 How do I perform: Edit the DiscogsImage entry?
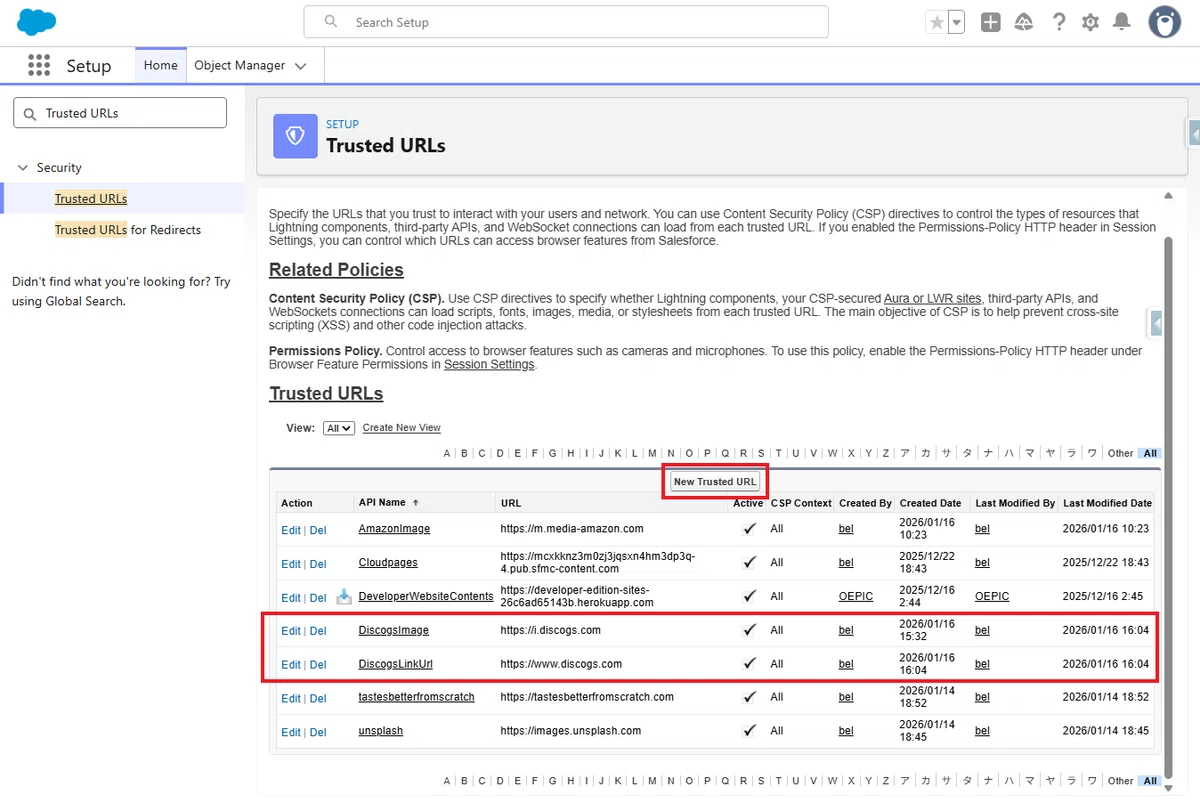tap(291, 631)
